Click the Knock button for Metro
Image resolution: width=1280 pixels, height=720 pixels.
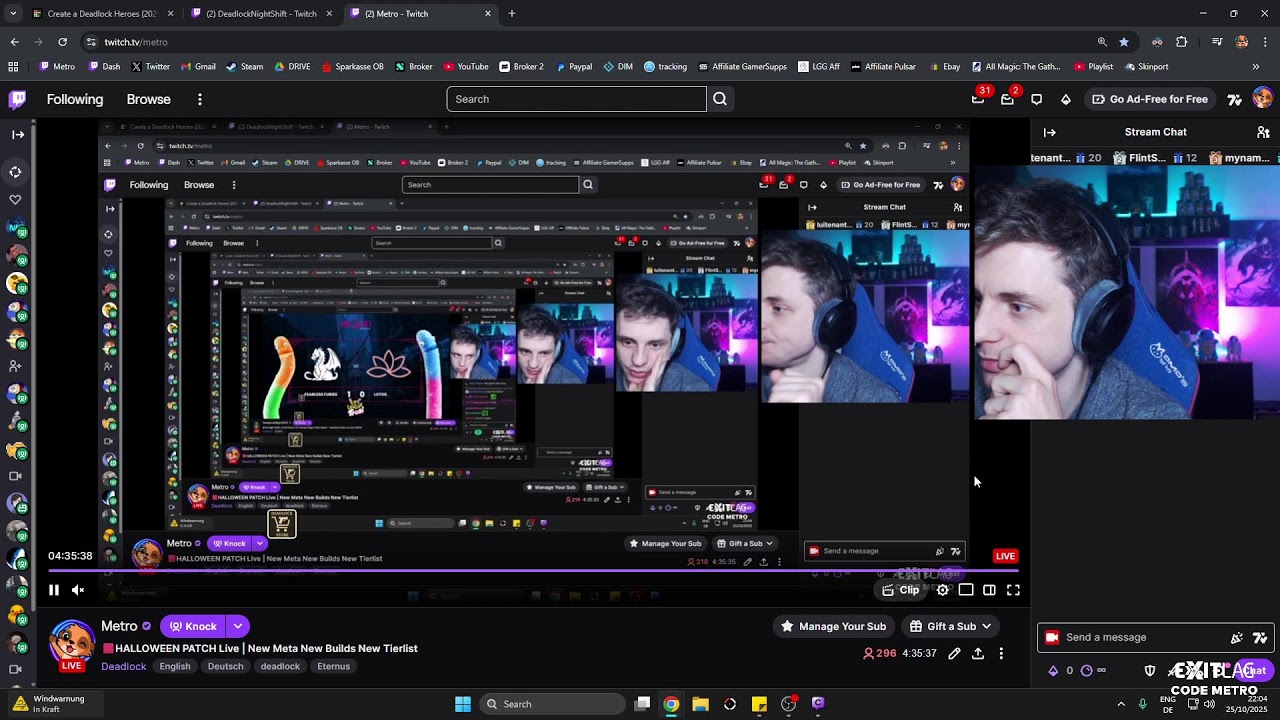(193, 626)
